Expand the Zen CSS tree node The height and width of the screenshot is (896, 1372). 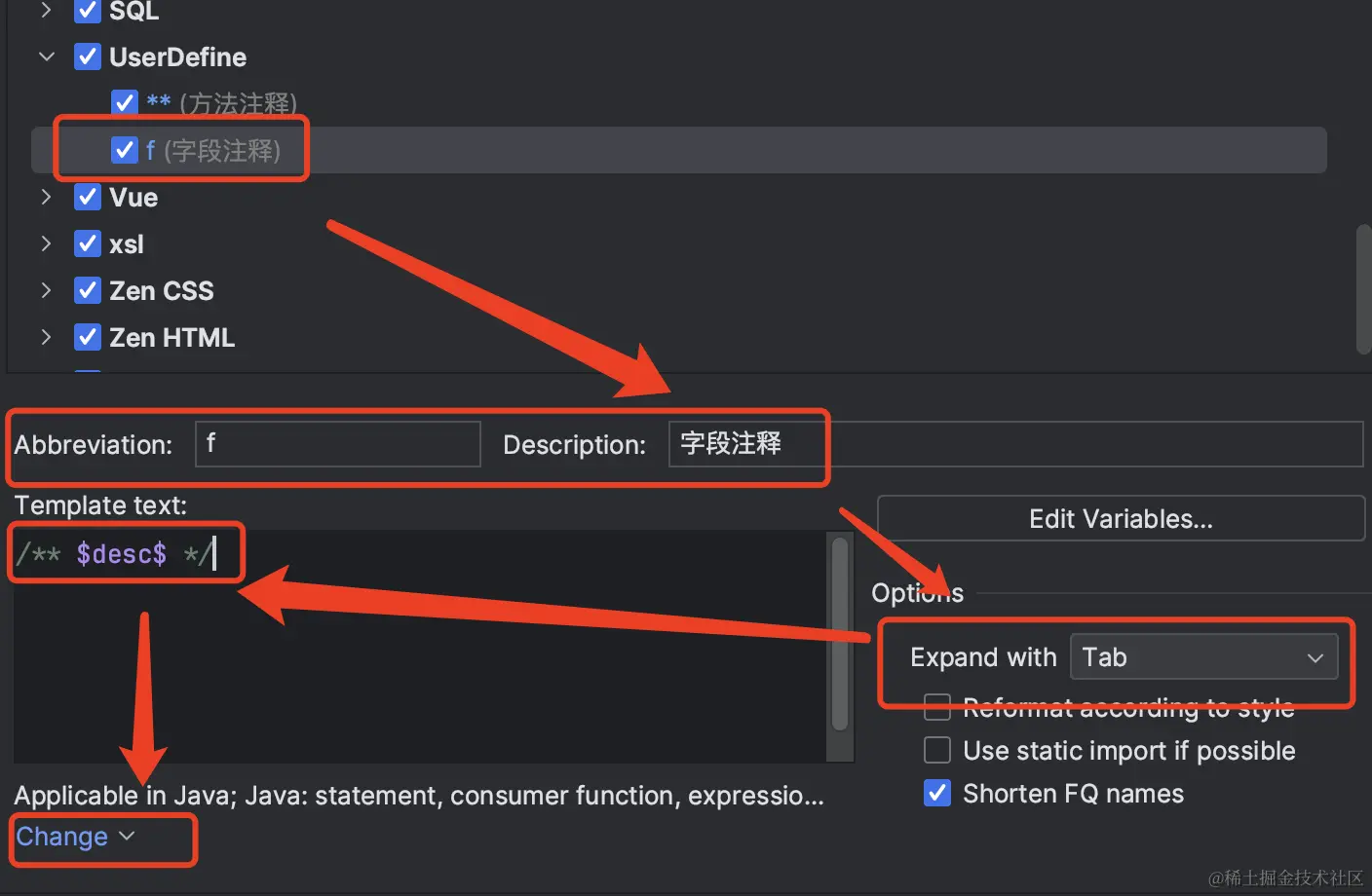tap(46, 290)
